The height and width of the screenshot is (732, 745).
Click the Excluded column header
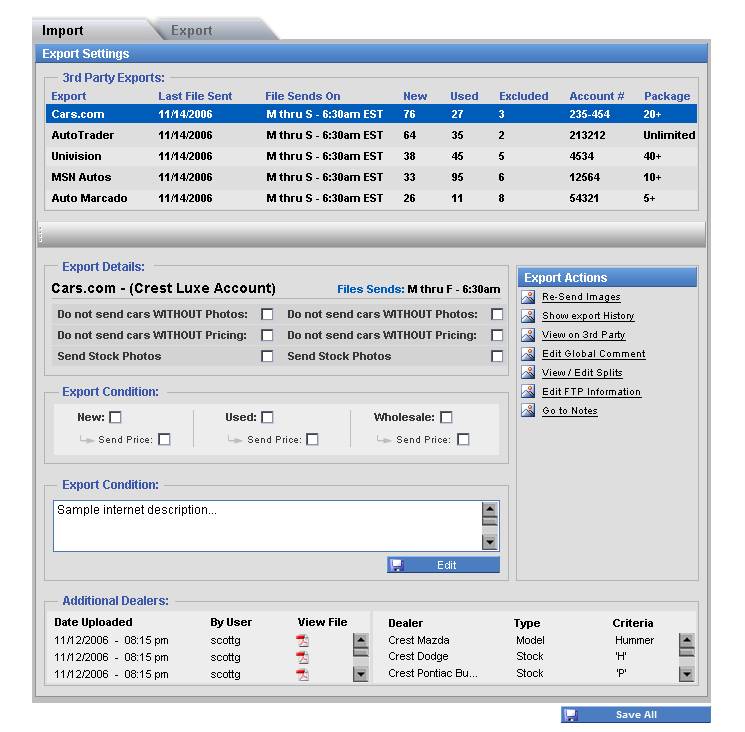tap(524, 96)
